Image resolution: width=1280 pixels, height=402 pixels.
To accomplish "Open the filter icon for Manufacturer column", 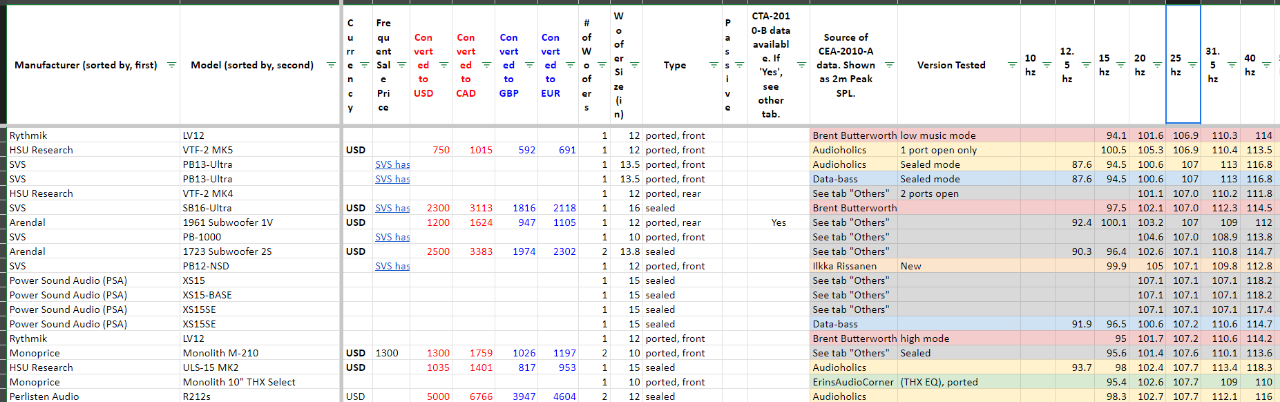I will click(x=170, y=65).
